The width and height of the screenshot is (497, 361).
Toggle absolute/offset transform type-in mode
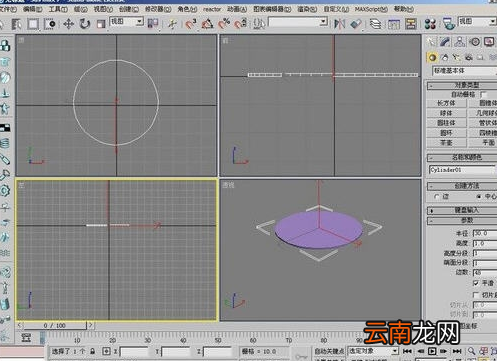click(106, 351)
